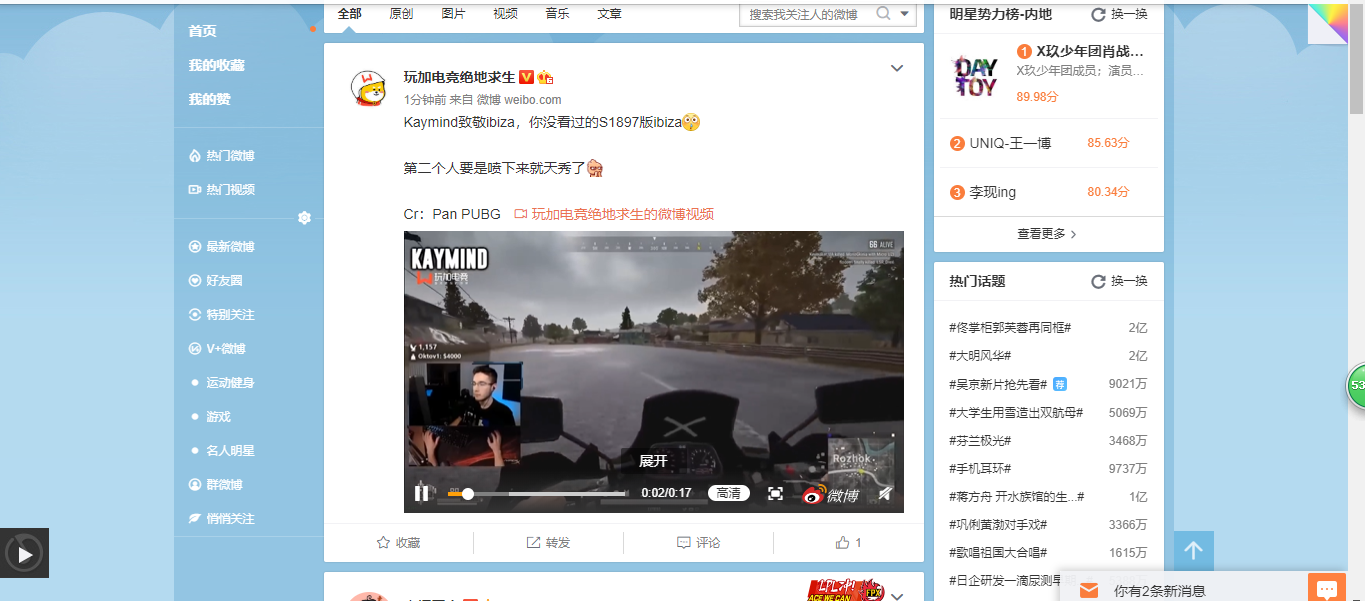
Task: Open the 高清 video quality selector
Action: click(729, 493)
